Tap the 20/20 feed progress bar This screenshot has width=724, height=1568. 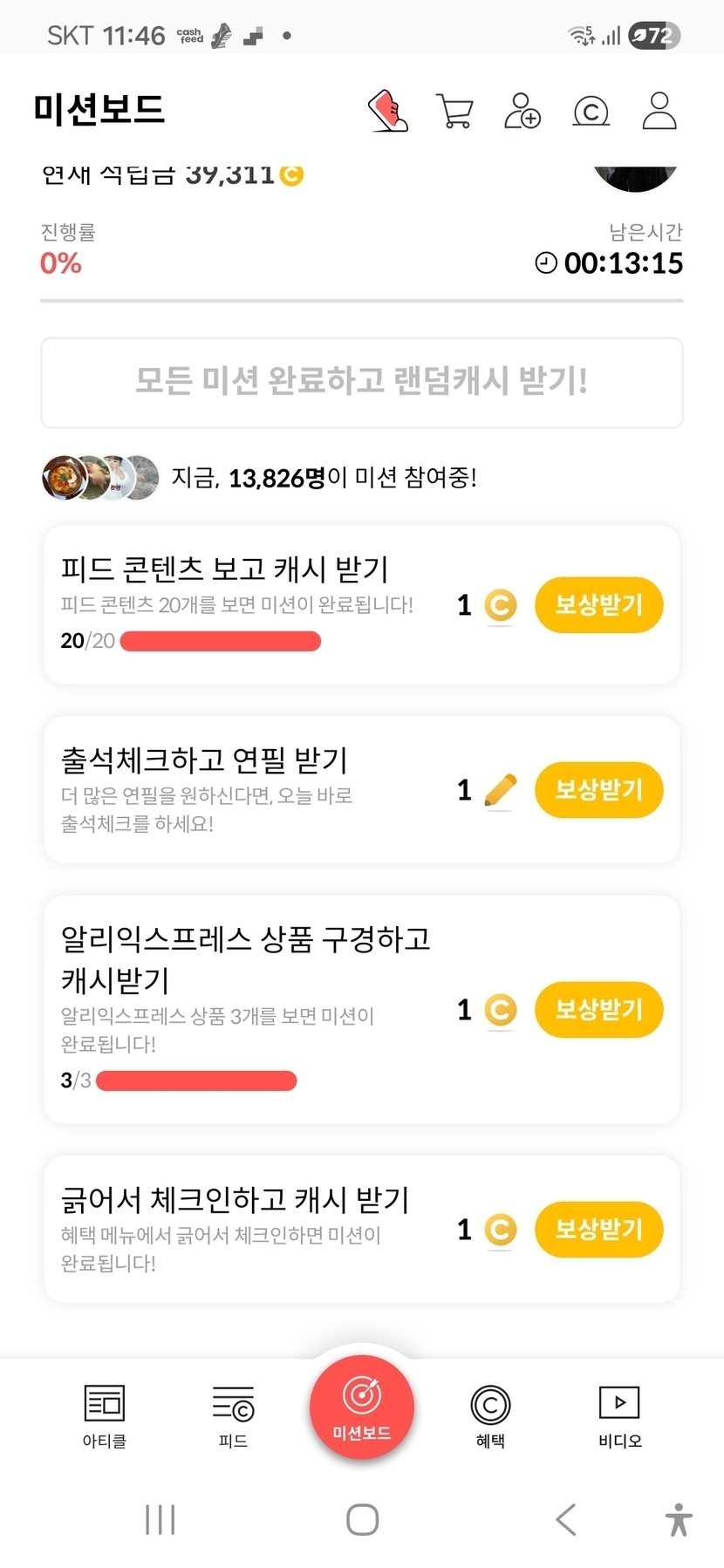220,642
